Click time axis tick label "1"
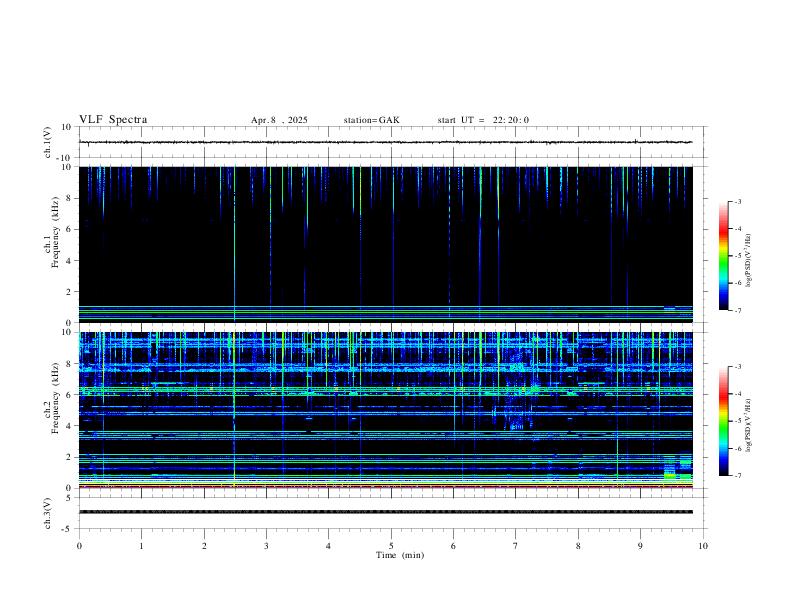This screenshot has width=792, height=612. 141,546
